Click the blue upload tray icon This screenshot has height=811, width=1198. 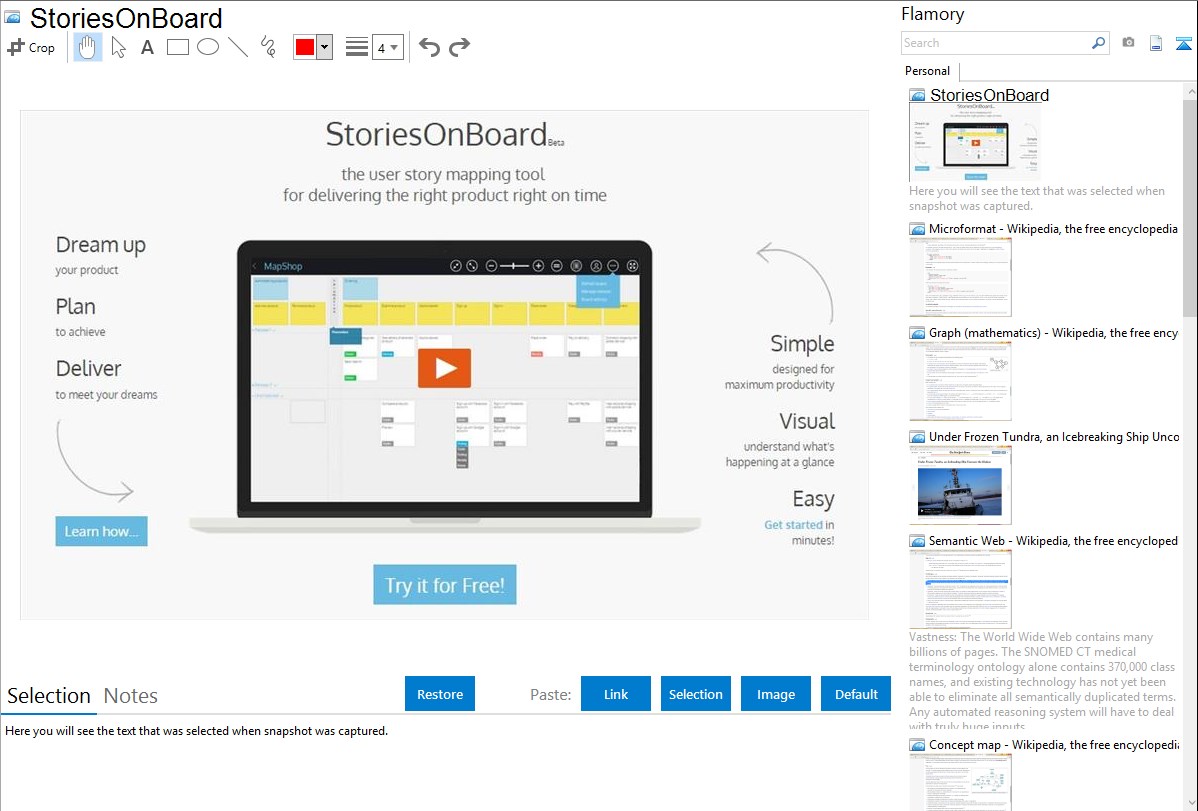1183,44
